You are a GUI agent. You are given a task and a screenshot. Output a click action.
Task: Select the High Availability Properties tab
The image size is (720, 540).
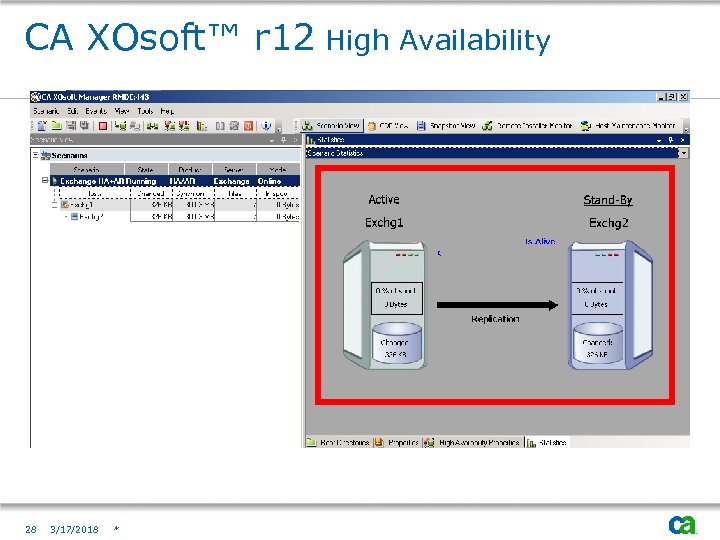click(x=473, y=443)
